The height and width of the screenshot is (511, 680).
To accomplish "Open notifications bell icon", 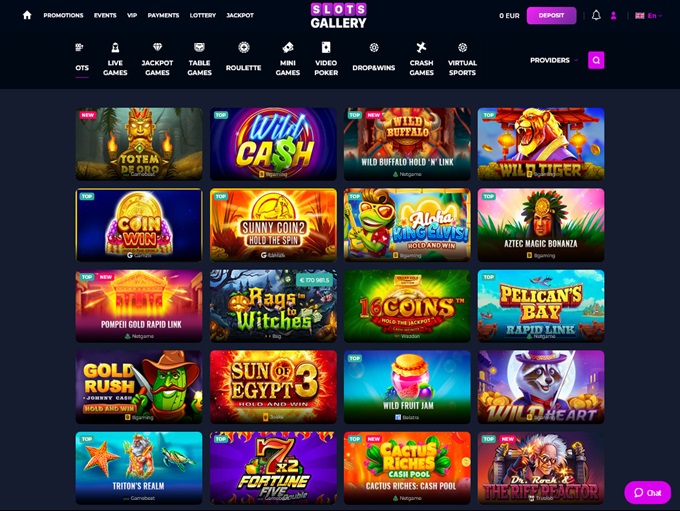I will (x=596, y=16).
